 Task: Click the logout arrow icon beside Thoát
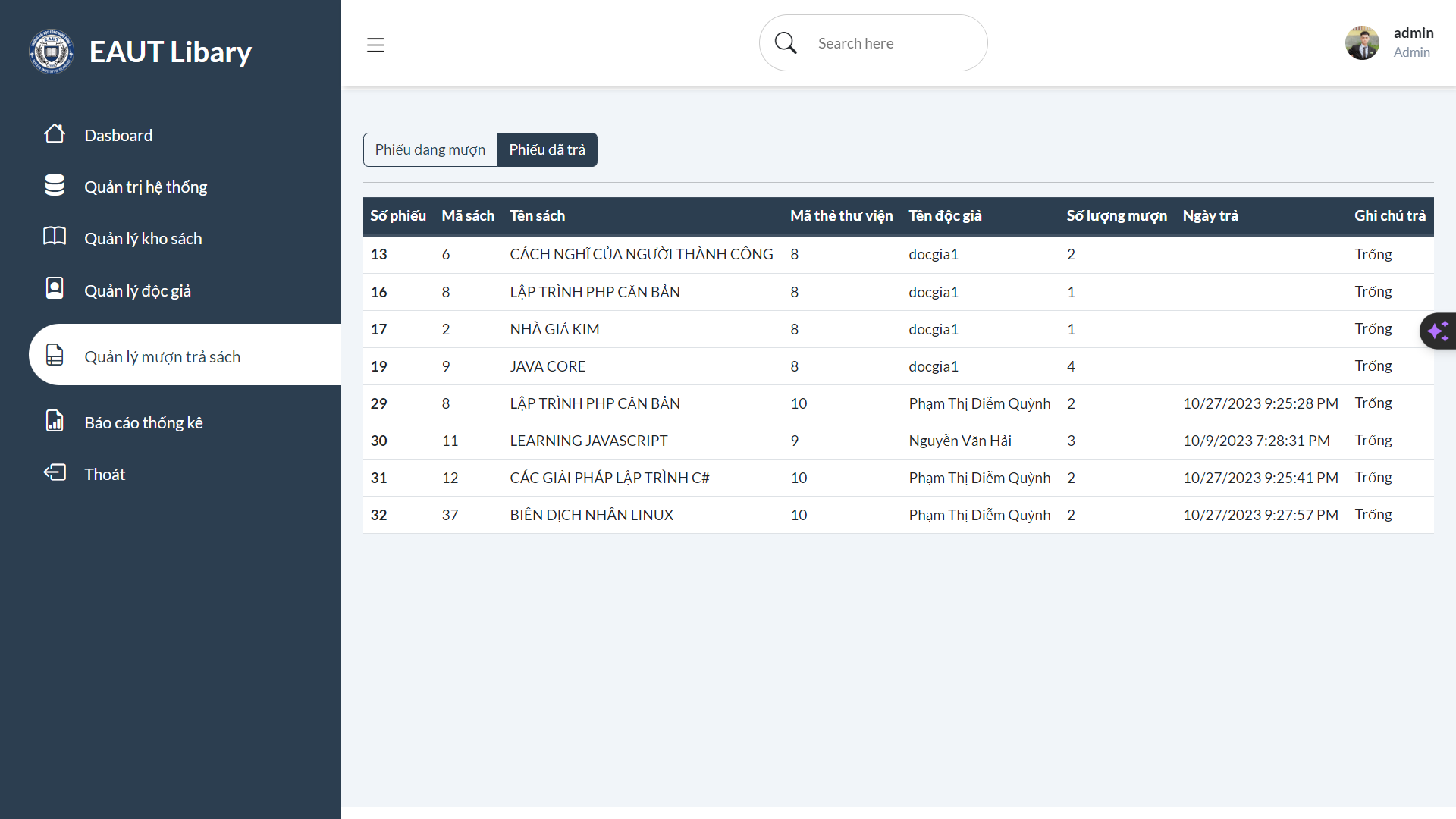55,472
